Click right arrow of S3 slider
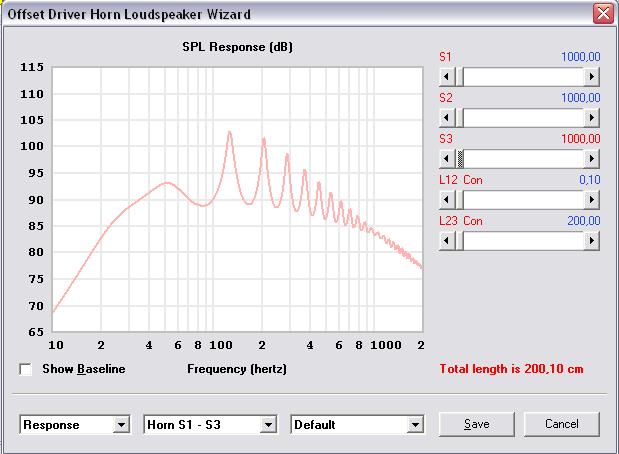Viewport: 619px width, 454px height. tap(591, 159)
